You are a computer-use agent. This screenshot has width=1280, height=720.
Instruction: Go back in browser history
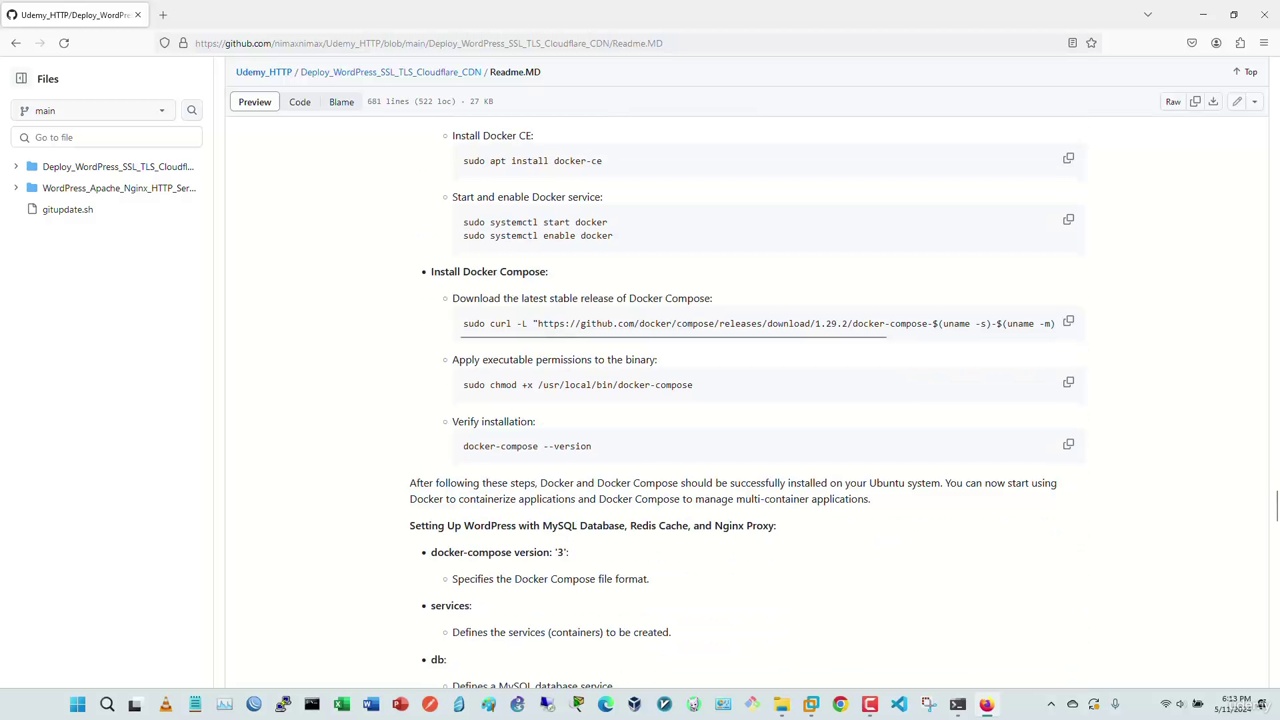[x=16, y=43]
